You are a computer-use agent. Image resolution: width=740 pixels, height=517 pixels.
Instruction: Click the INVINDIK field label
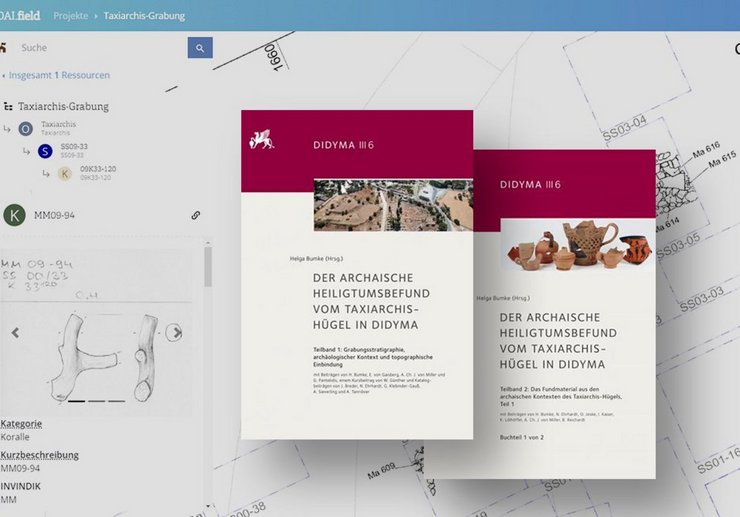point(20,486)
